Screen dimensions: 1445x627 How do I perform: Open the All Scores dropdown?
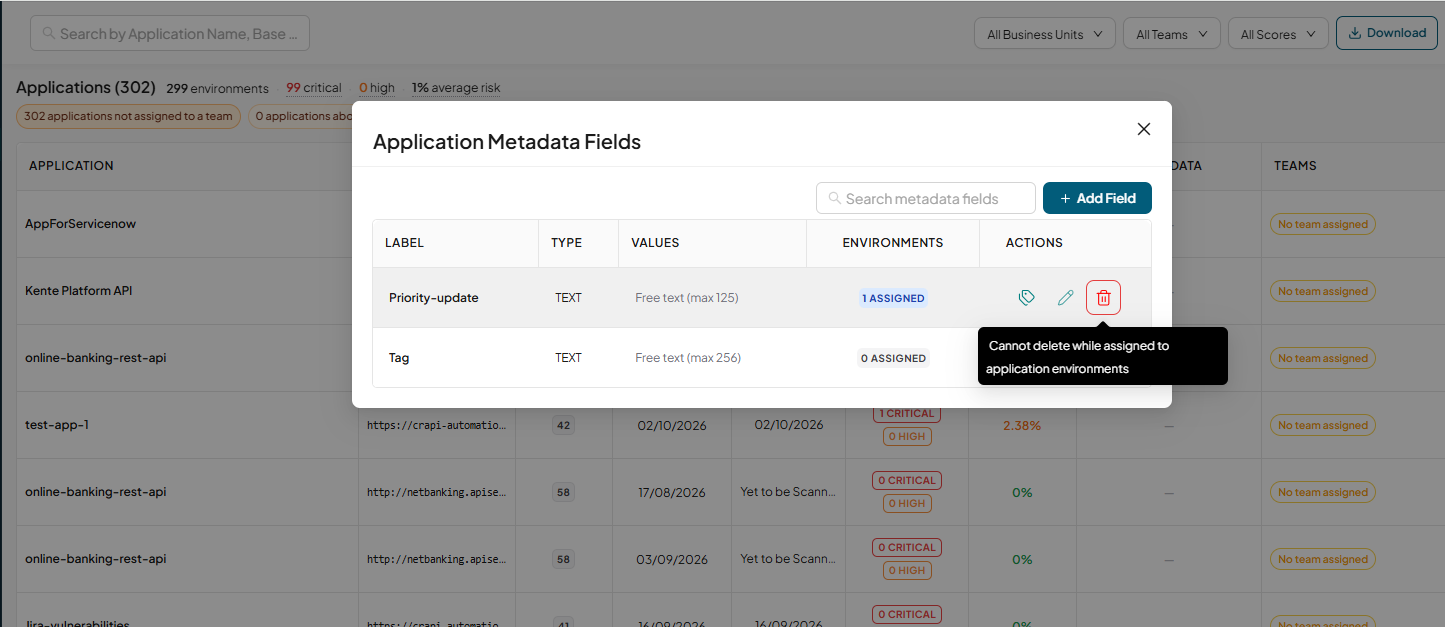(x=1278, y=34)
